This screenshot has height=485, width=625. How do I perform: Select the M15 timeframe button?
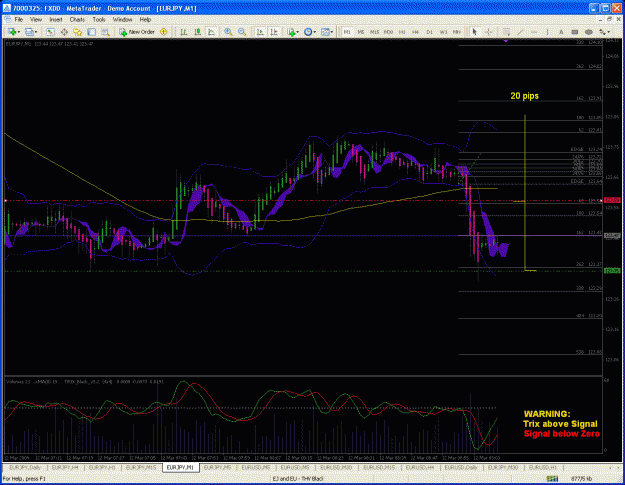[x=375, y=32]
